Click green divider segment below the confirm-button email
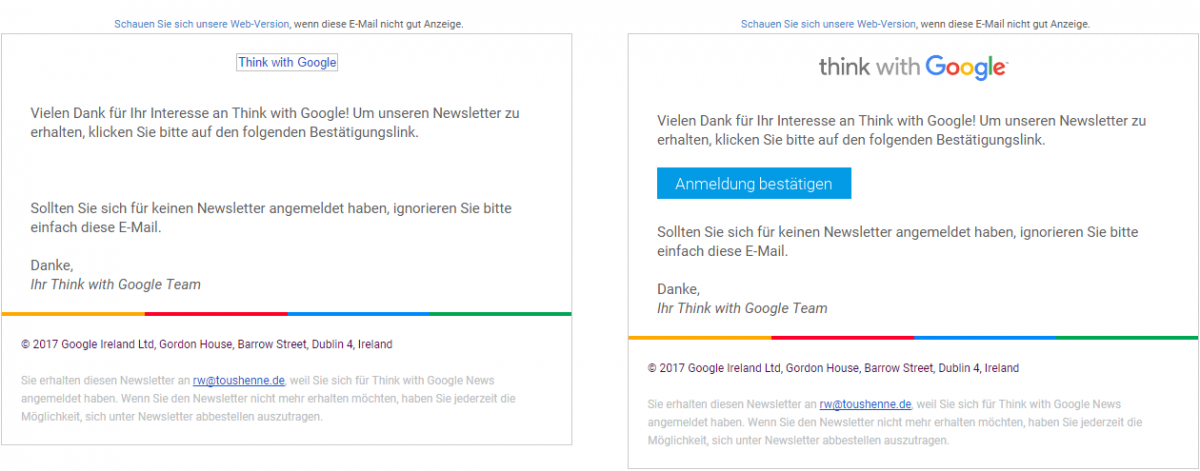Viewport: 1200px width, 471px height. pos(1126,338)
